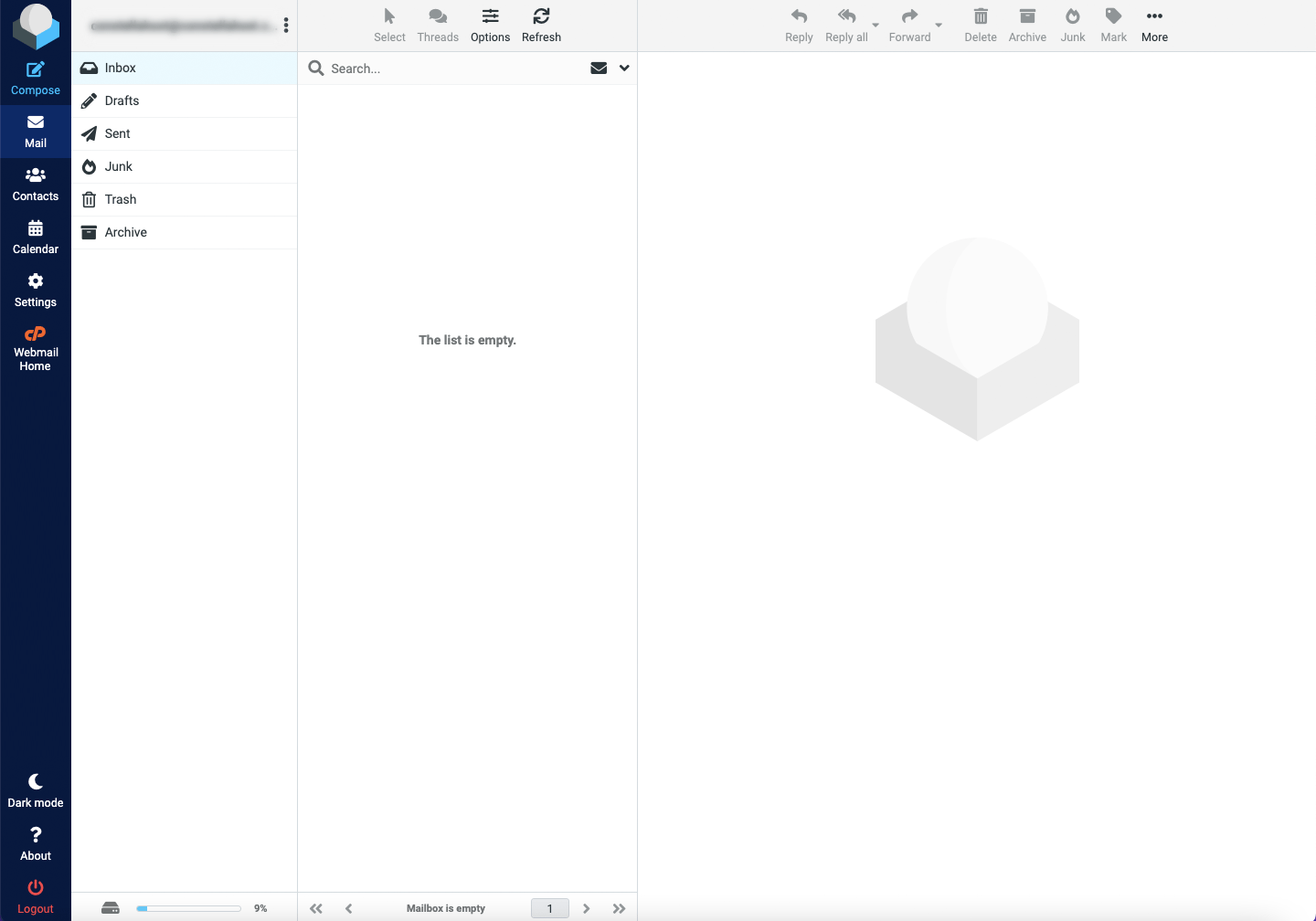This screenshot has width=1316, height=921.
Task: Expand Reply all dropdown arrow
Action: (876, 26)
